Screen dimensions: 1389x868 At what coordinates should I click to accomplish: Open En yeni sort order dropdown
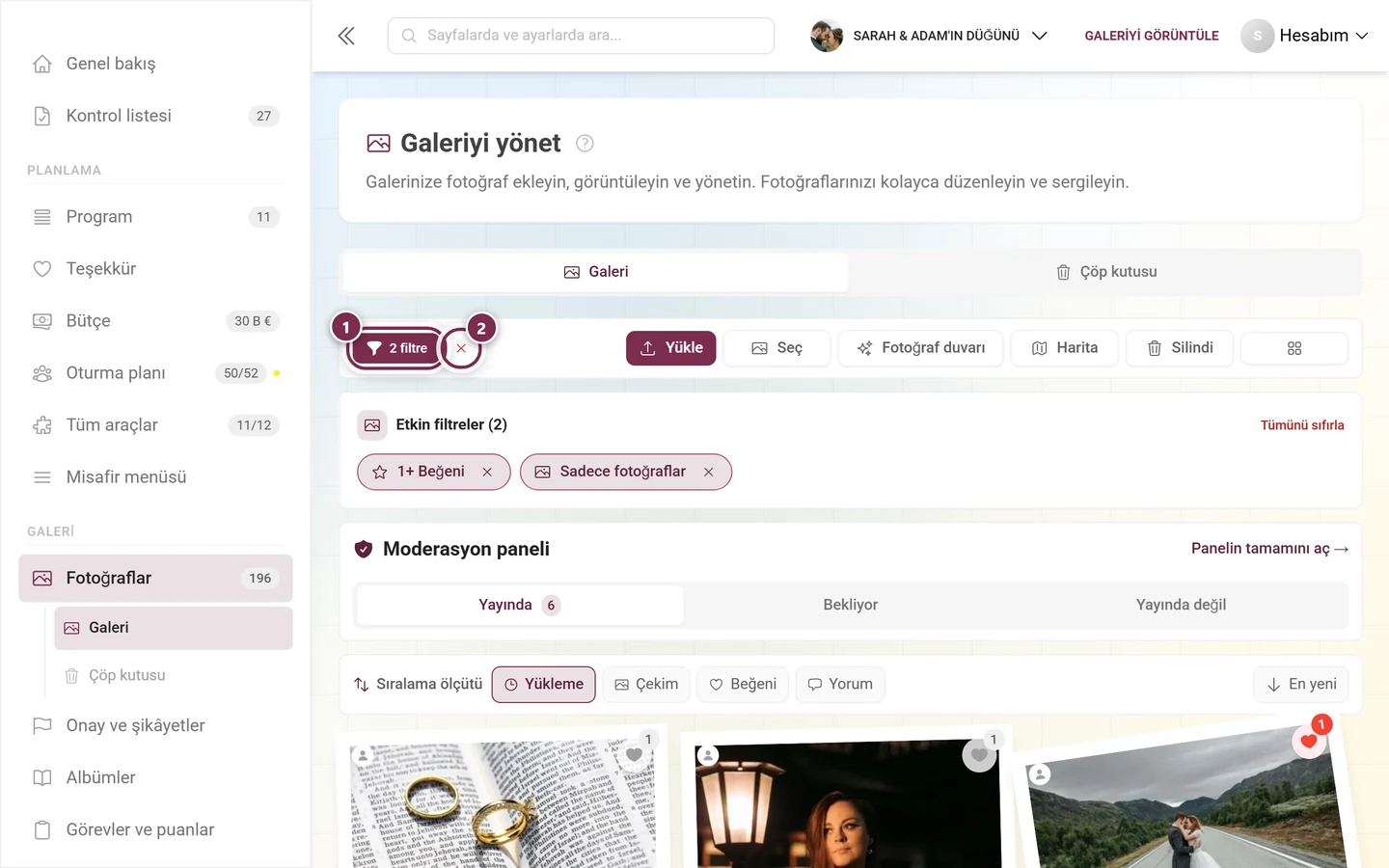pos(1301,685)
